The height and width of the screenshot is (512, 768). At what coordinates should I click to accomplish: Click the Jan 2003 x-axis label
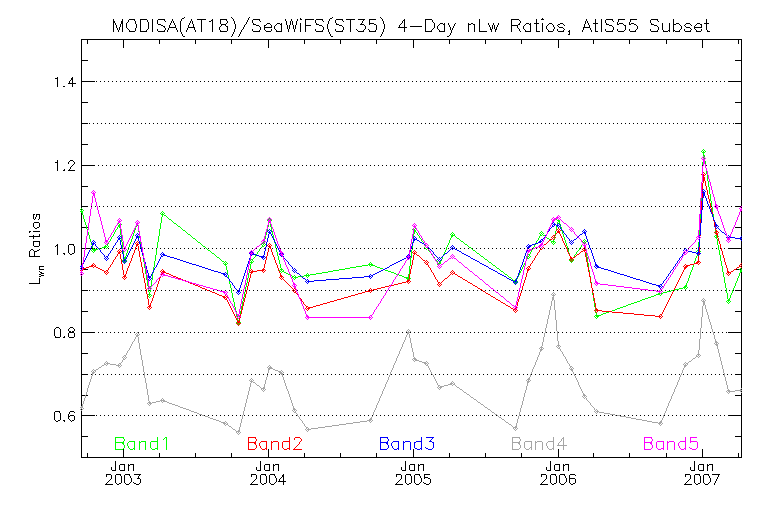pos(123,473)
